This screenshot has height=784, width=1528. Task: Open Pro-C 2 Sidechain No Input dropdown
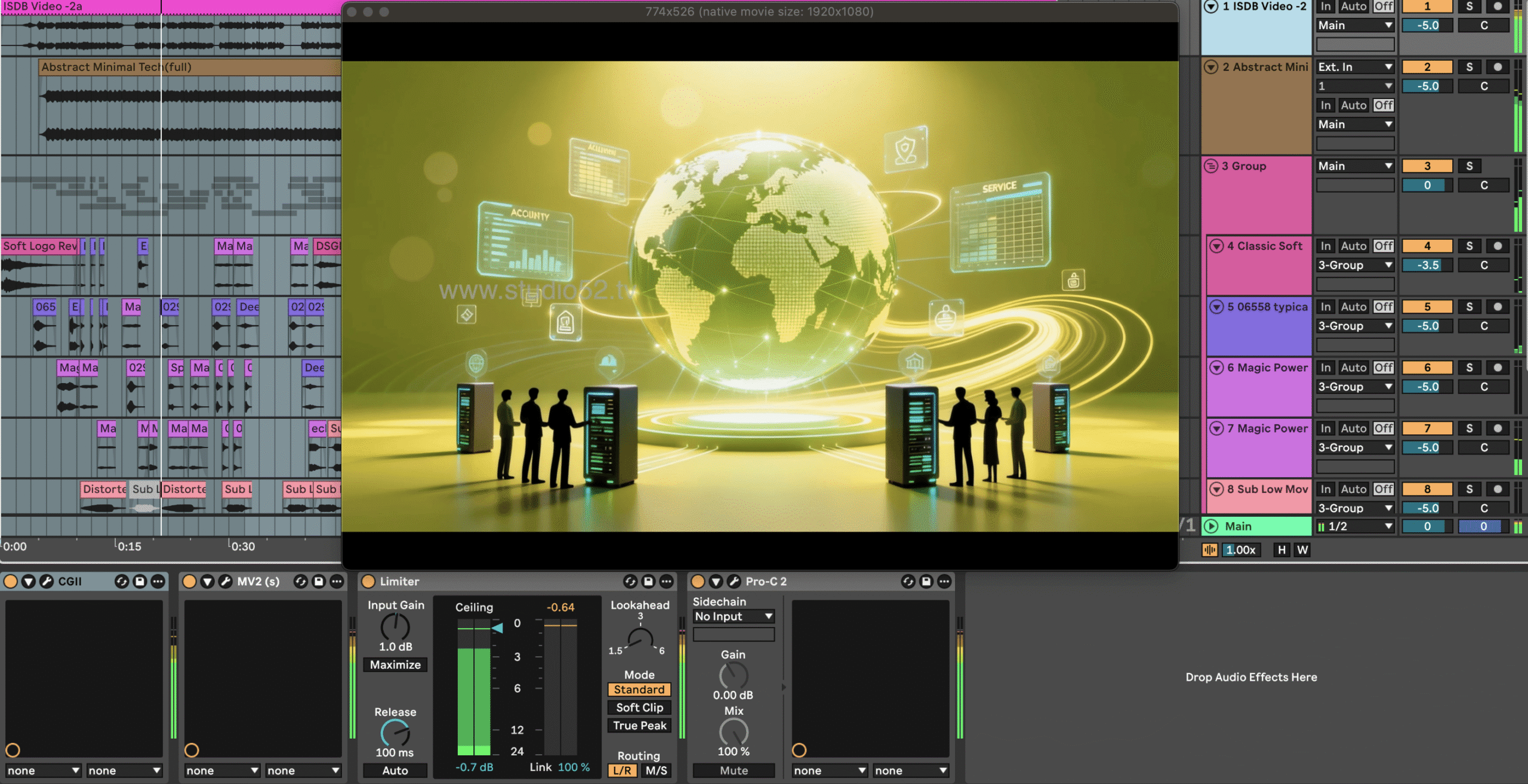(733, 616)
